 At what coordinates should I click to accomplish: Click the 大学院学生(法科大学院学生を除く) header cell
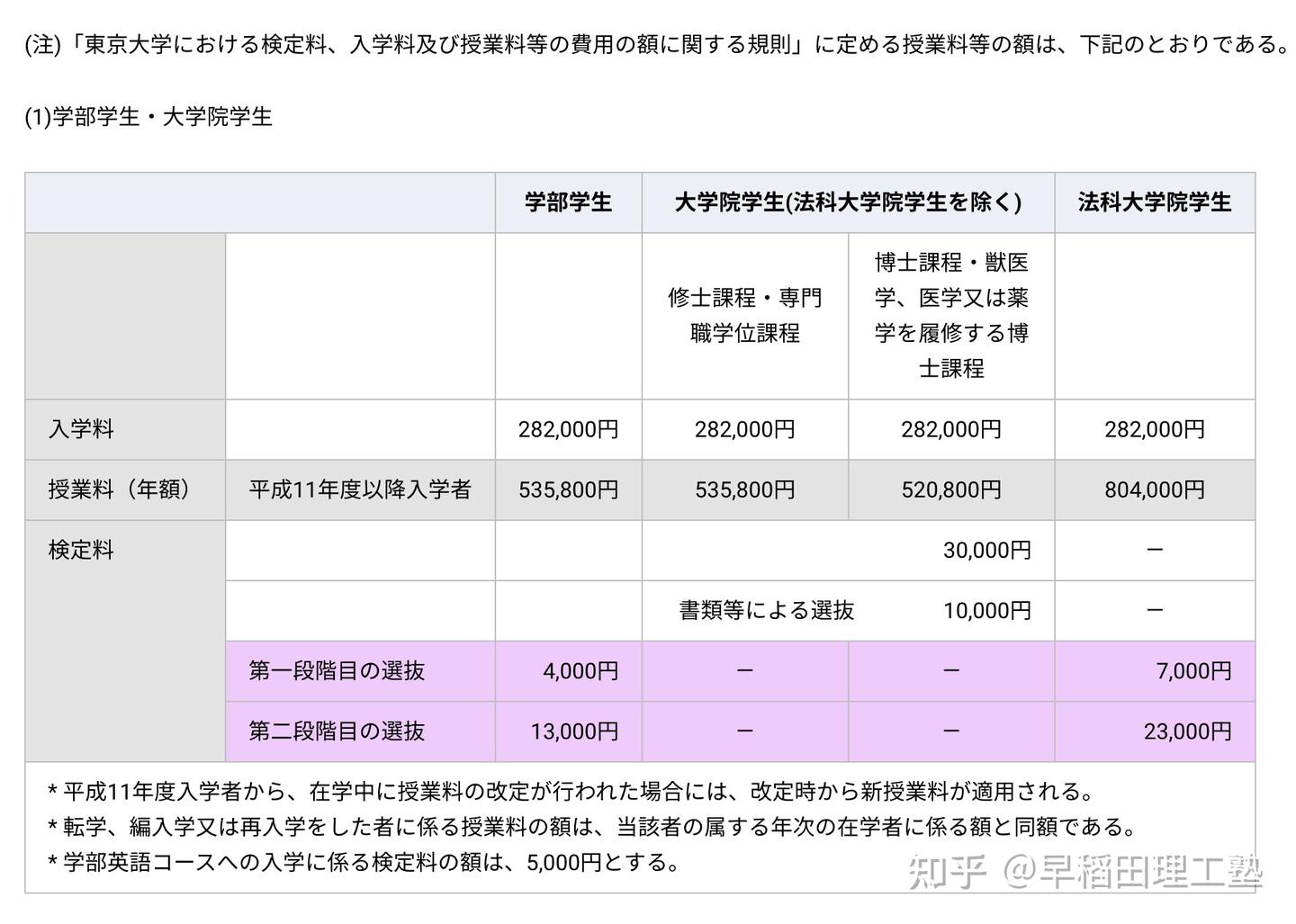(847, 202)
